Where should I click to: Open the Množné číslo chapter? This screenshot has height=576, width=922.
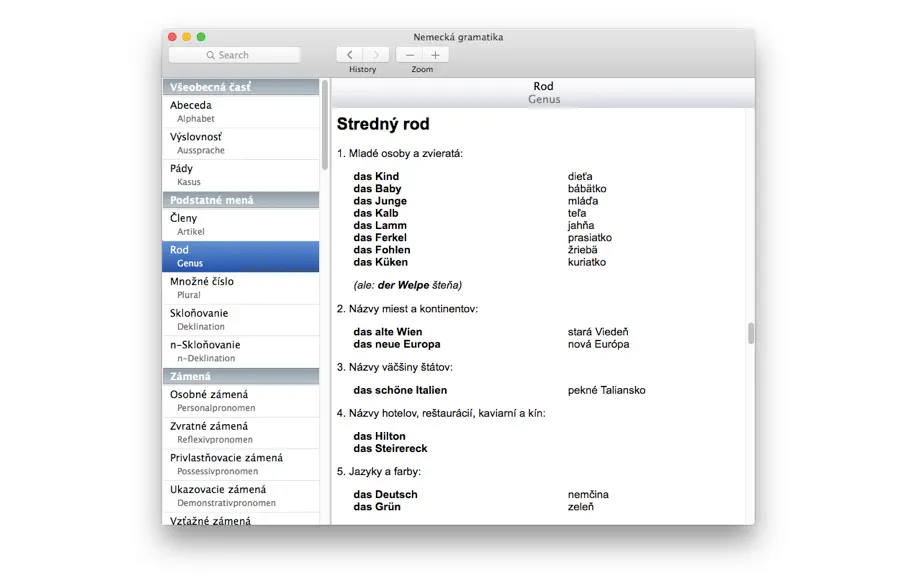pyautogui.click(x=241, y=288)
